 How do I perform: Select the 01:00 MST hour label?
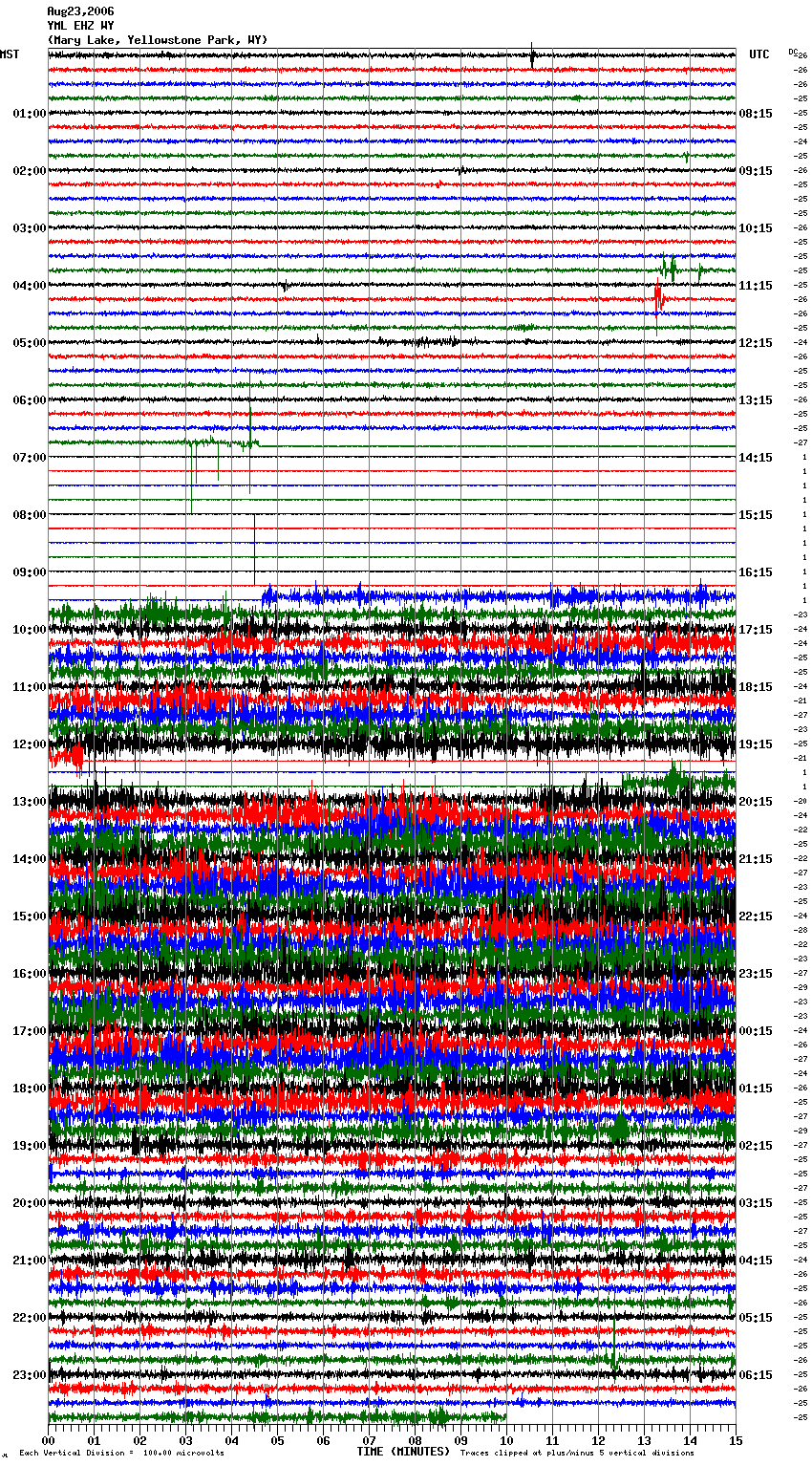click(30, 114)
